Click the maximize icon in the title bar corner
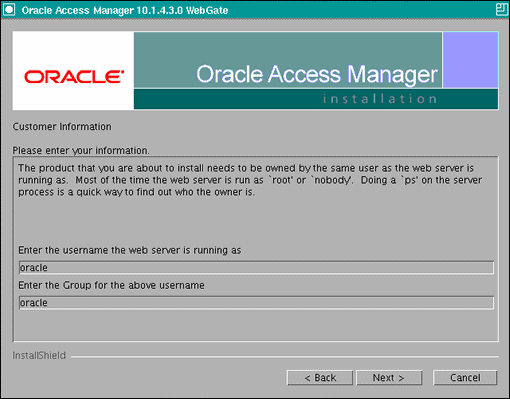 tap(501, 9)
